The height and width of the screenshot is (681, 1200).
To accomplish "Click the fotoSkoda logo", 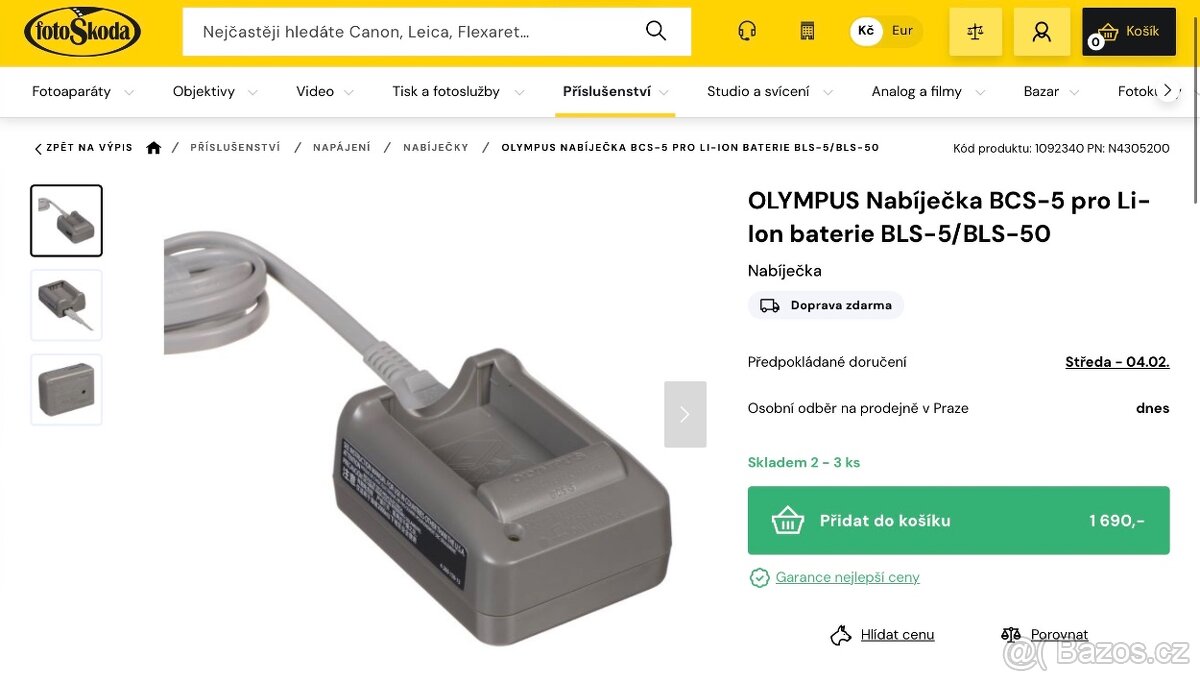I will coord(82,32).
